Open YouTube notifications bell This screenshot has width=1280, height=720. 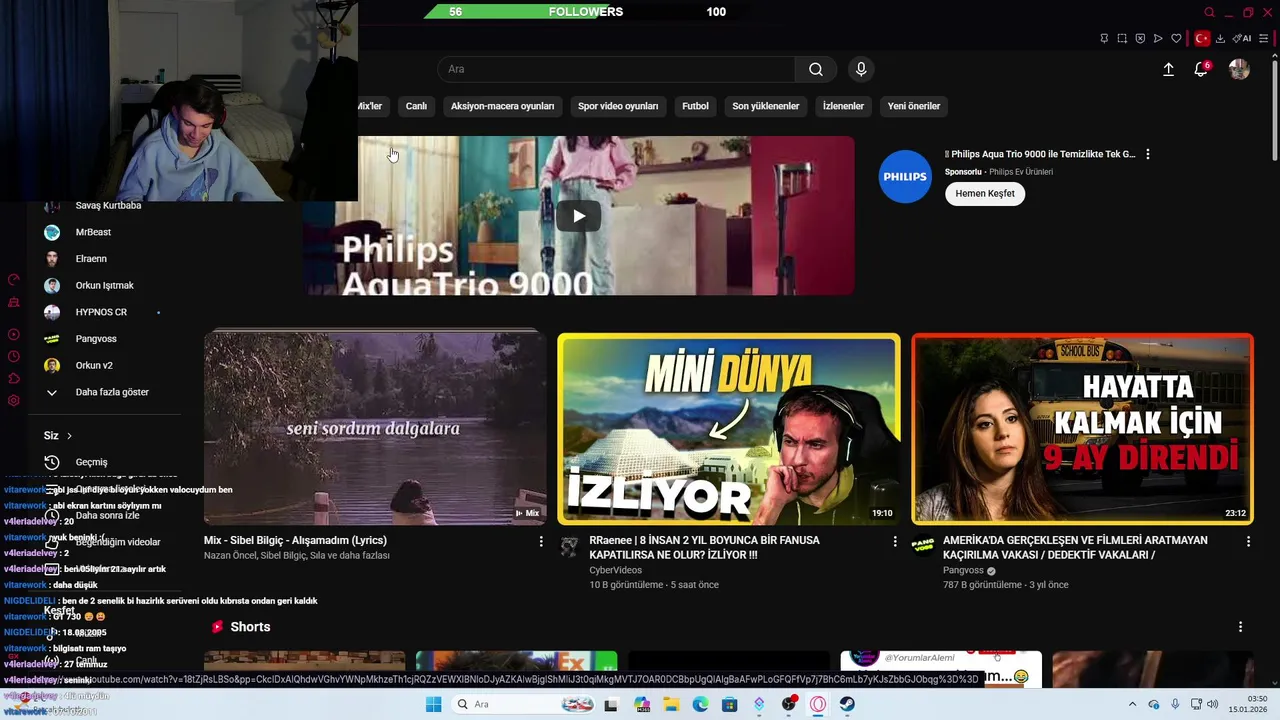[1202, 69]
